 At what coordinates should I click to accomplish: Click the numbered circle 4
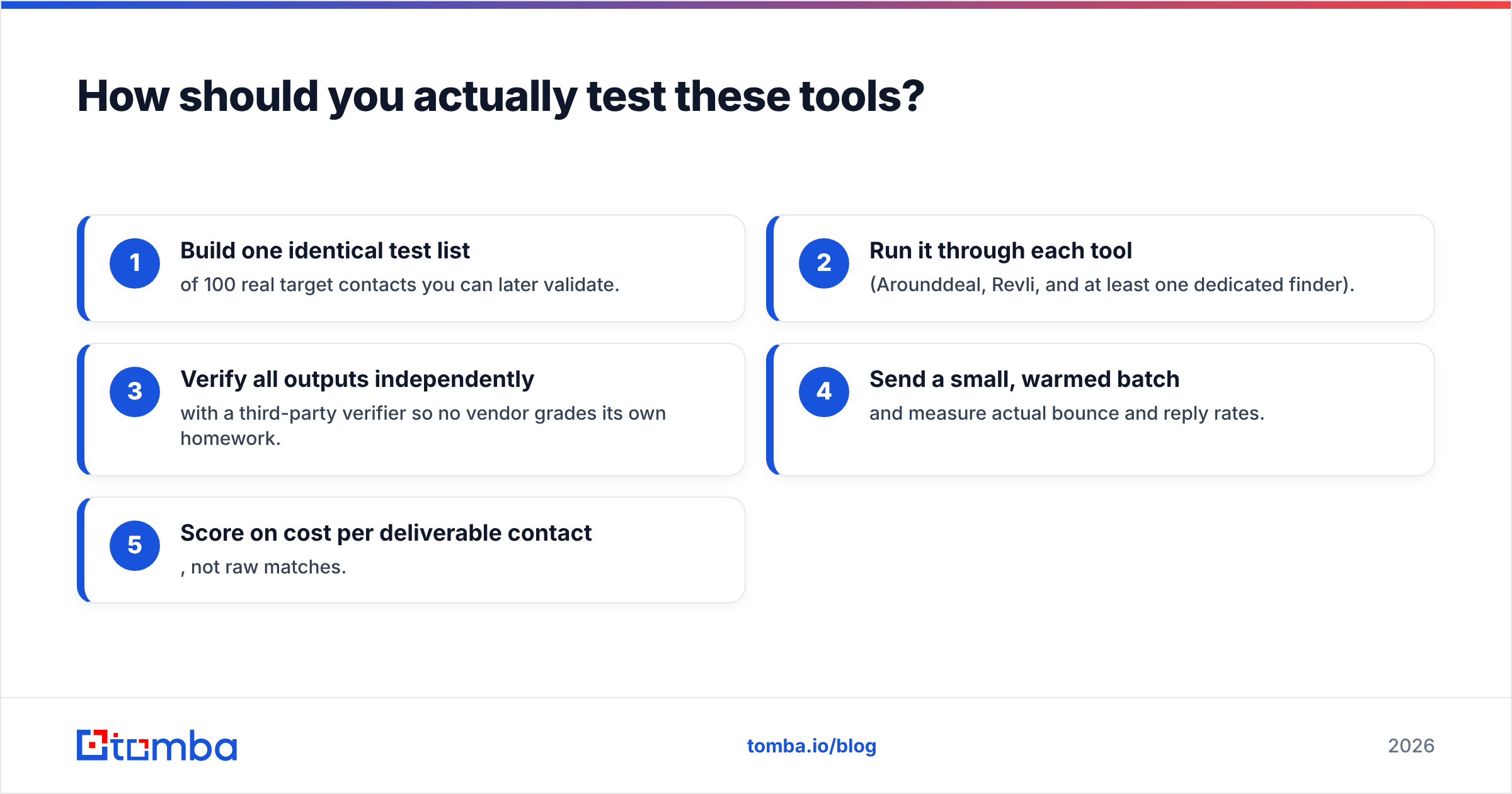(824, 392)
